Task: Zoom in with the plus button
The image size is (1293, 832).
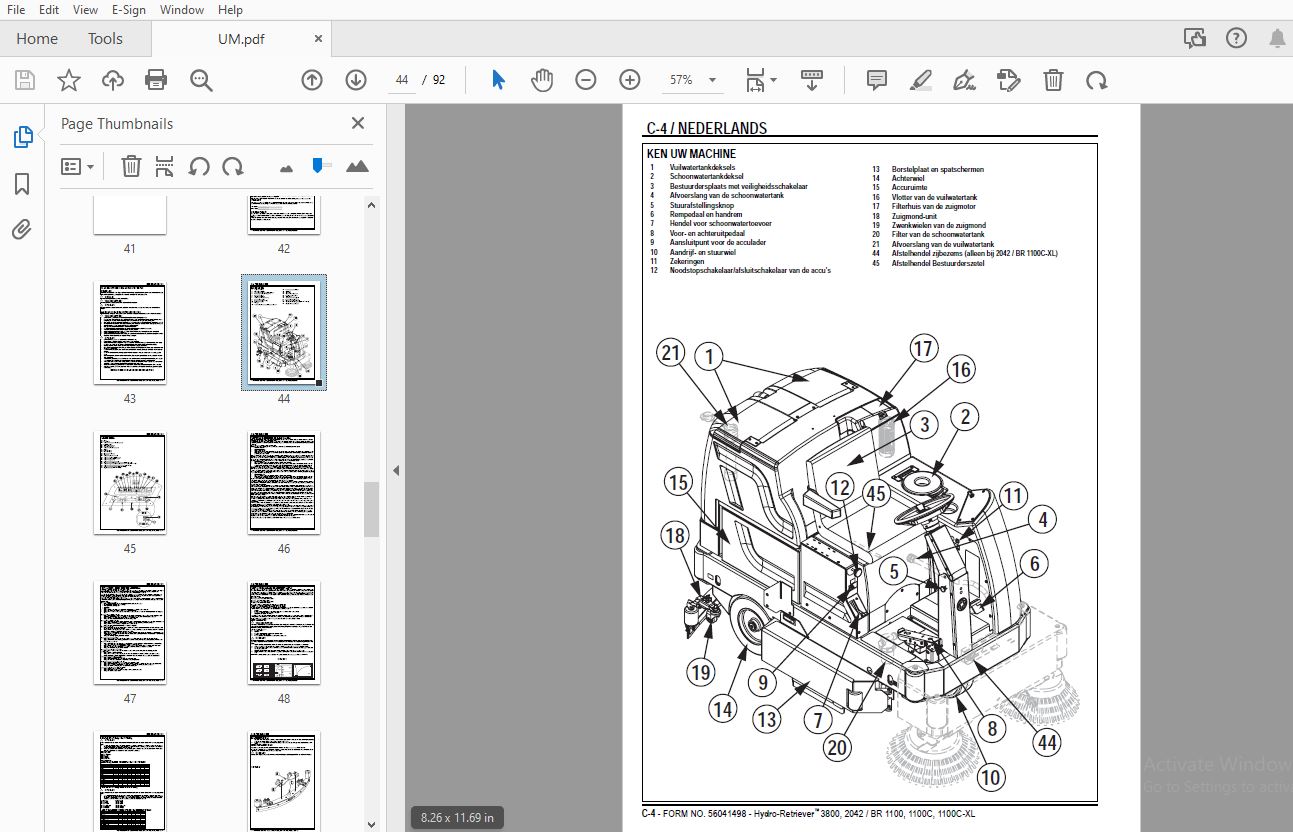Action: (x=630, y=80)
